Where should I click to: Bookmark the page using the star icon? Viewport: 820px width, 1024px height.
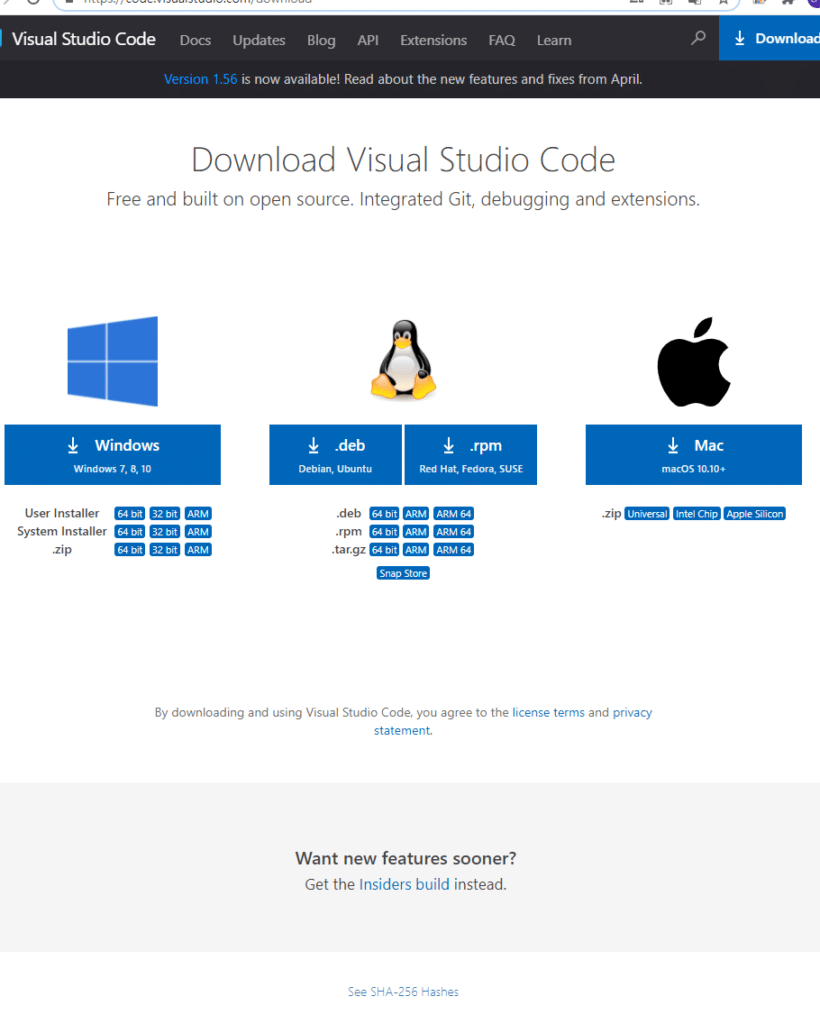[724, 4]
